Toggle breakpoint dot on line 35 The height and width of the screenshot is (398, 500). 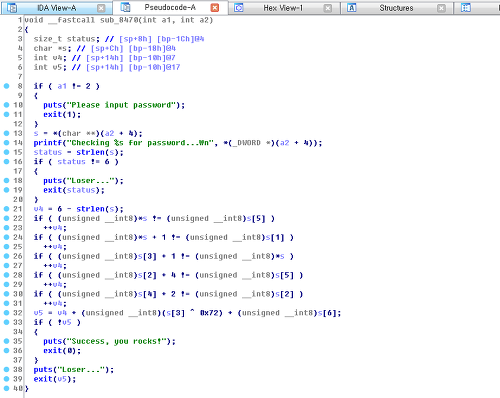pos(6,341)
